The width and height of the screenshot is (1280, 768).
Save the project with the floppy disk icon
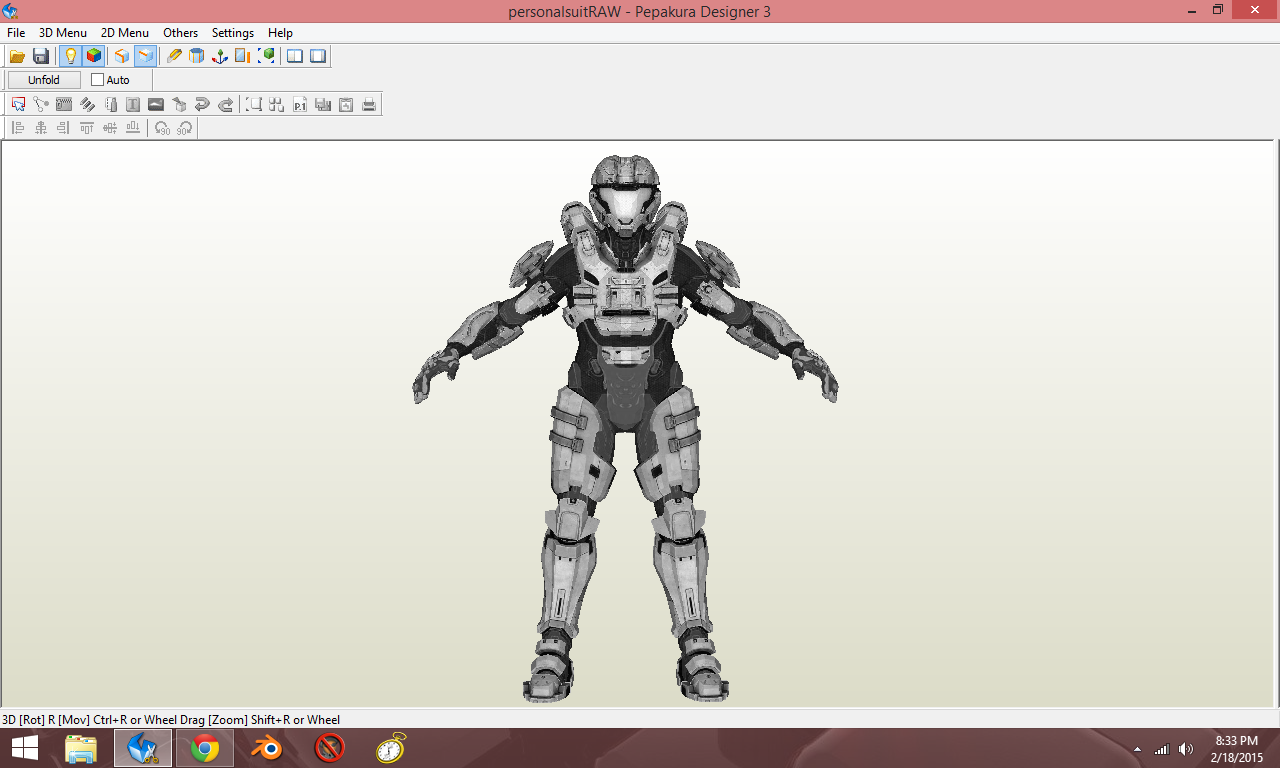pyautogui.click(x=41, y=56)
